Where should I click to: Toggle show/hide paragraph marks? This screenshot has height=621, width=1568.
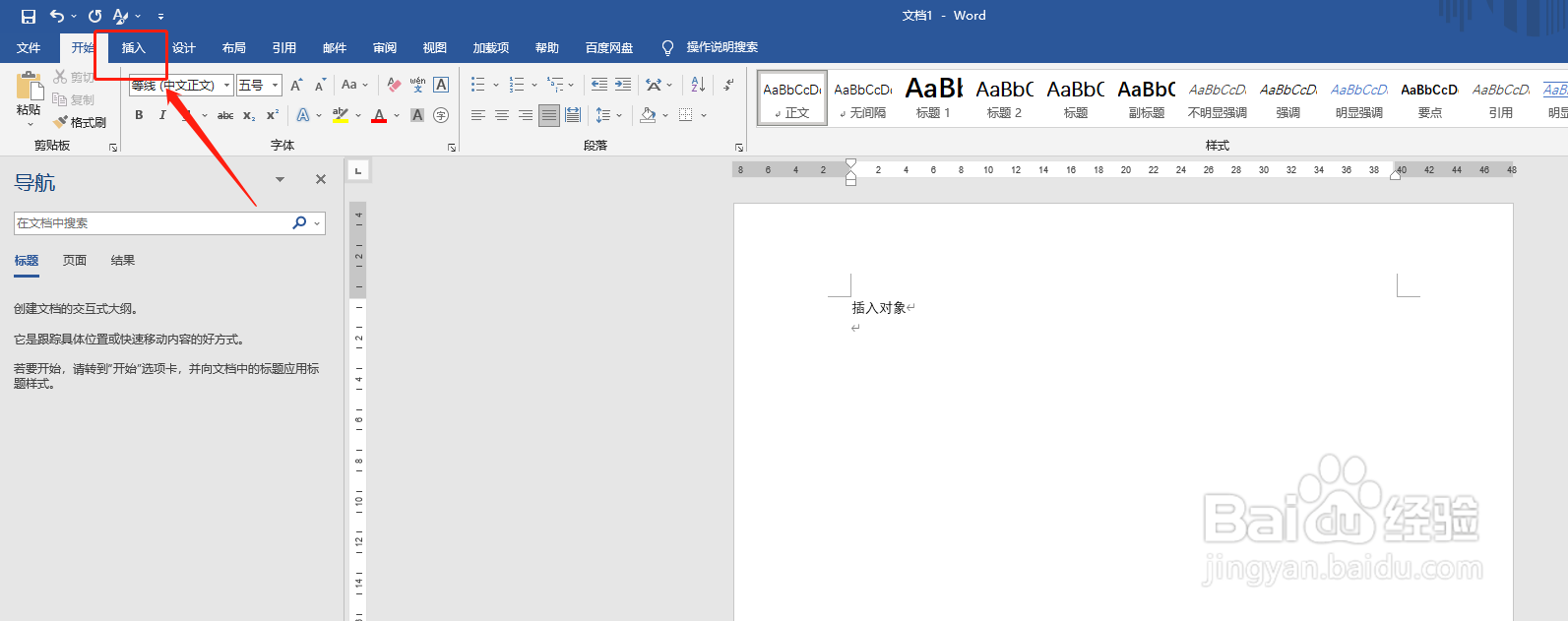click(728, 86)
